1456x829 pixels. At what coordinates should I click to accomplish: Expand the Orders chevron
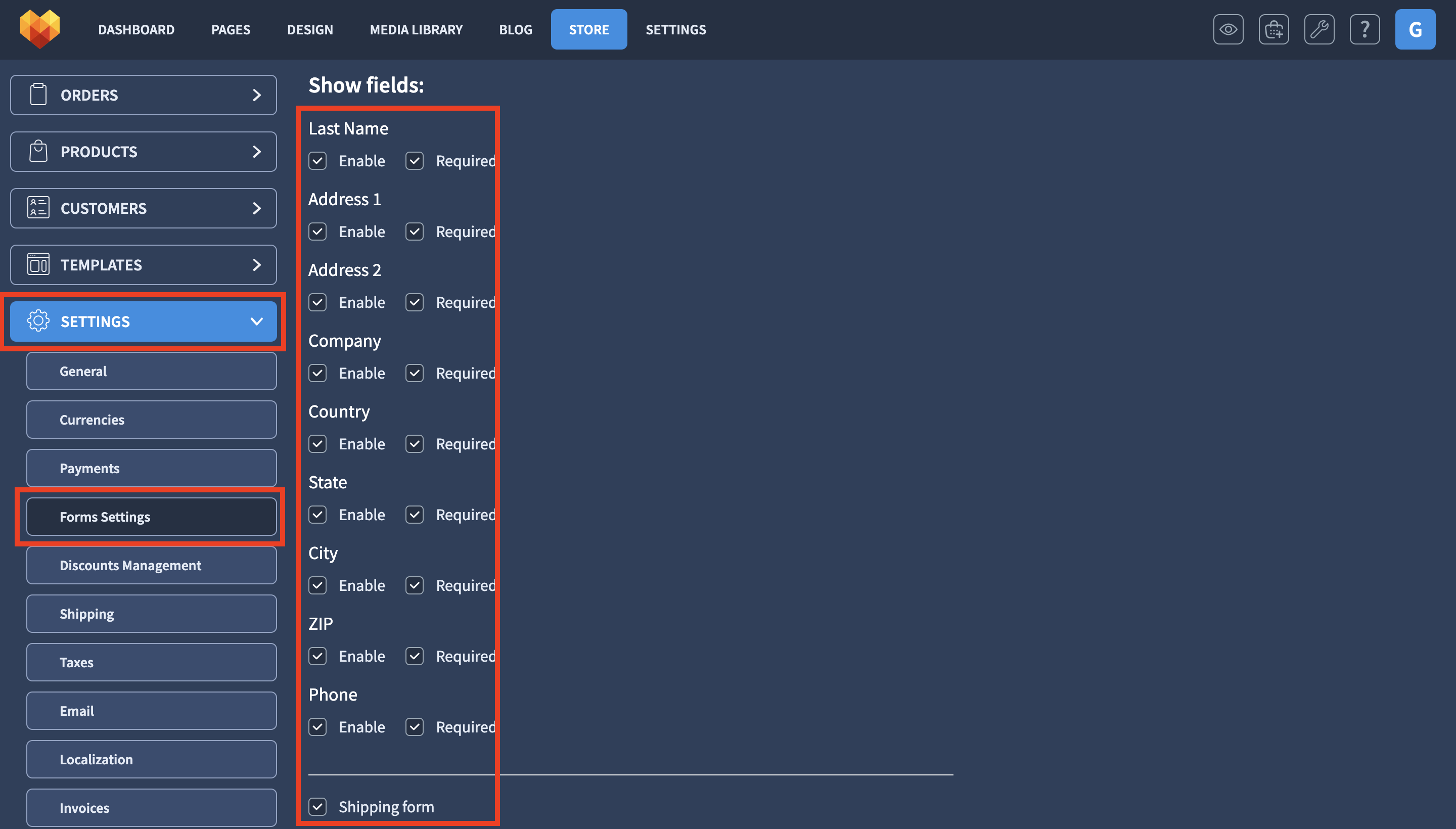[x=257, y=95]
